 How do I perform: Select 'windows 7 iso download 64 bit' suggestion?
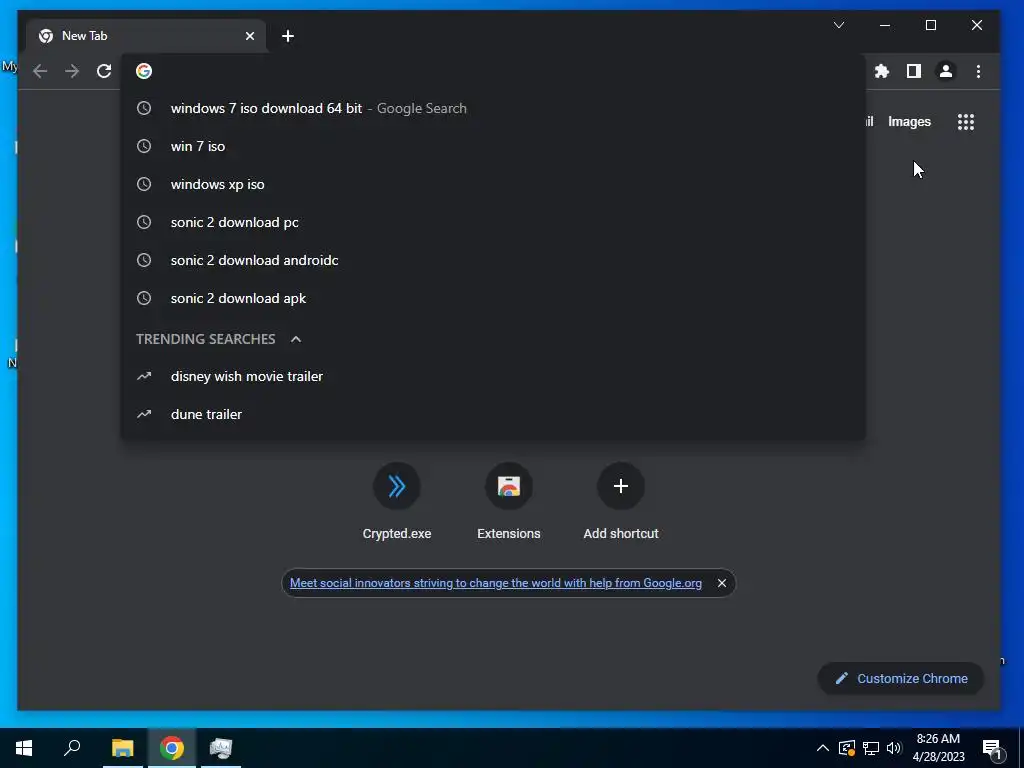pyautogui.click(x=493, y=108)
